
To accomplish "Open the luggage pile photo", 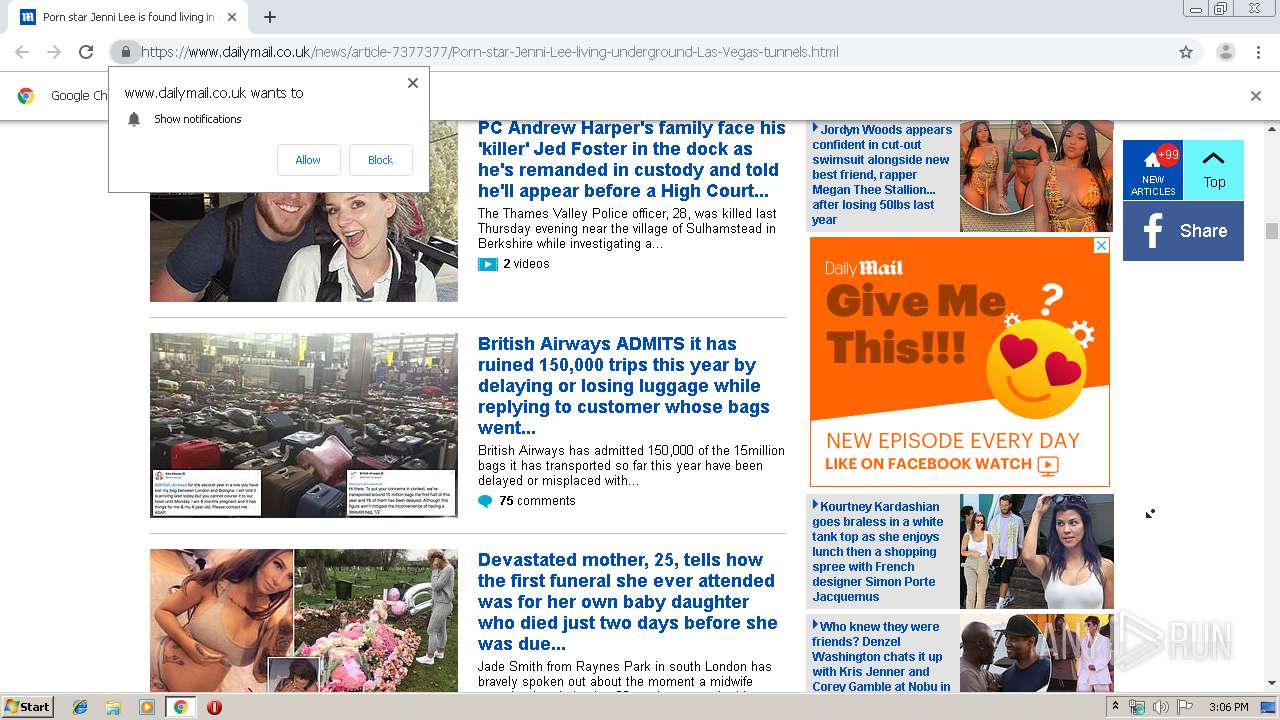I will 304,425.
